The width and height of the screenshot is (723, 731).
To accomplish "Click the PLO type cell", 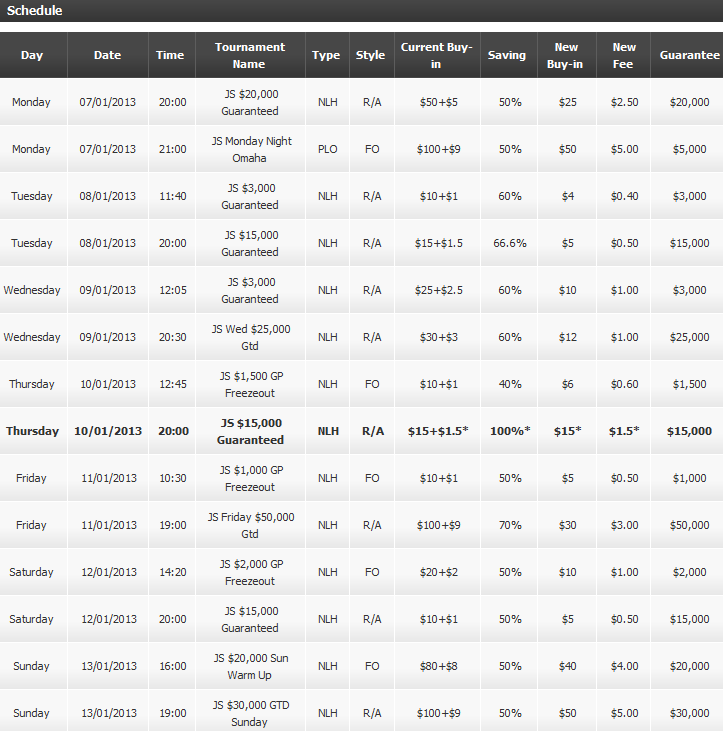I will 328,149.
